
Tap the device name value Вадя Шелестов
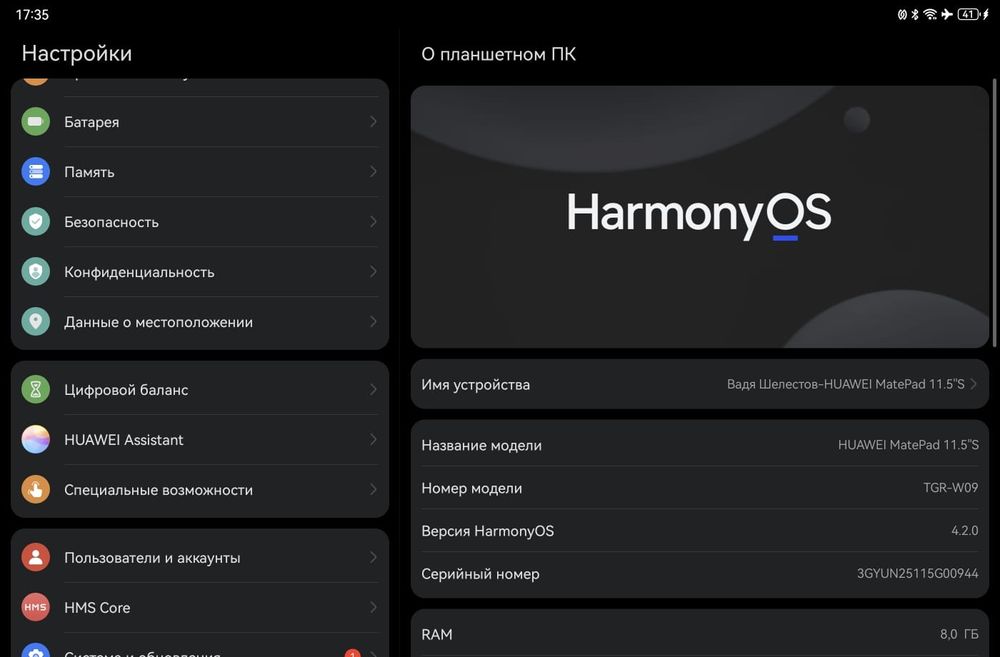pos(846,384)
